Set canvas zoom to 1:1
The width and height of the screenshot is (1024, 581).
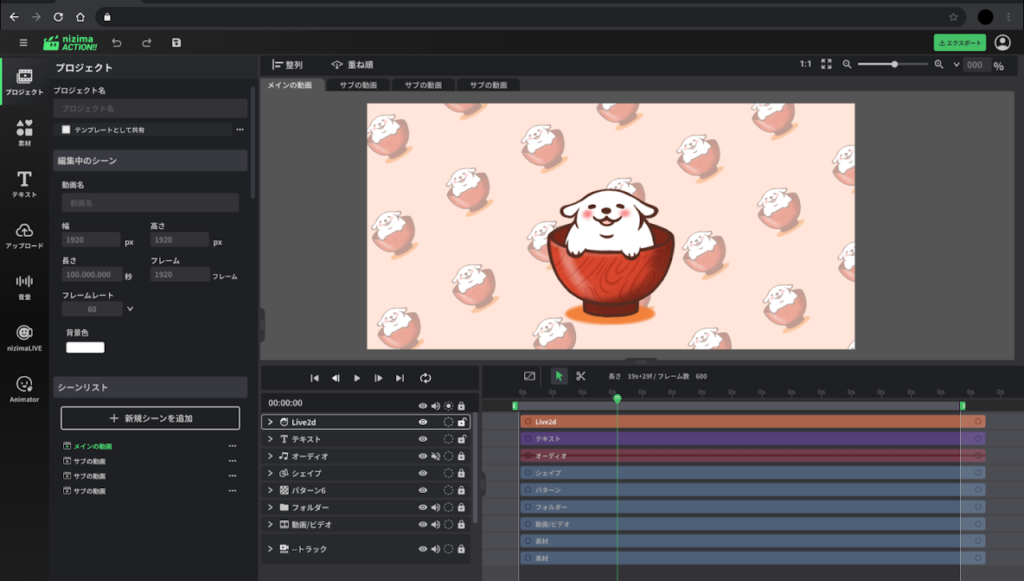[805, 64]
